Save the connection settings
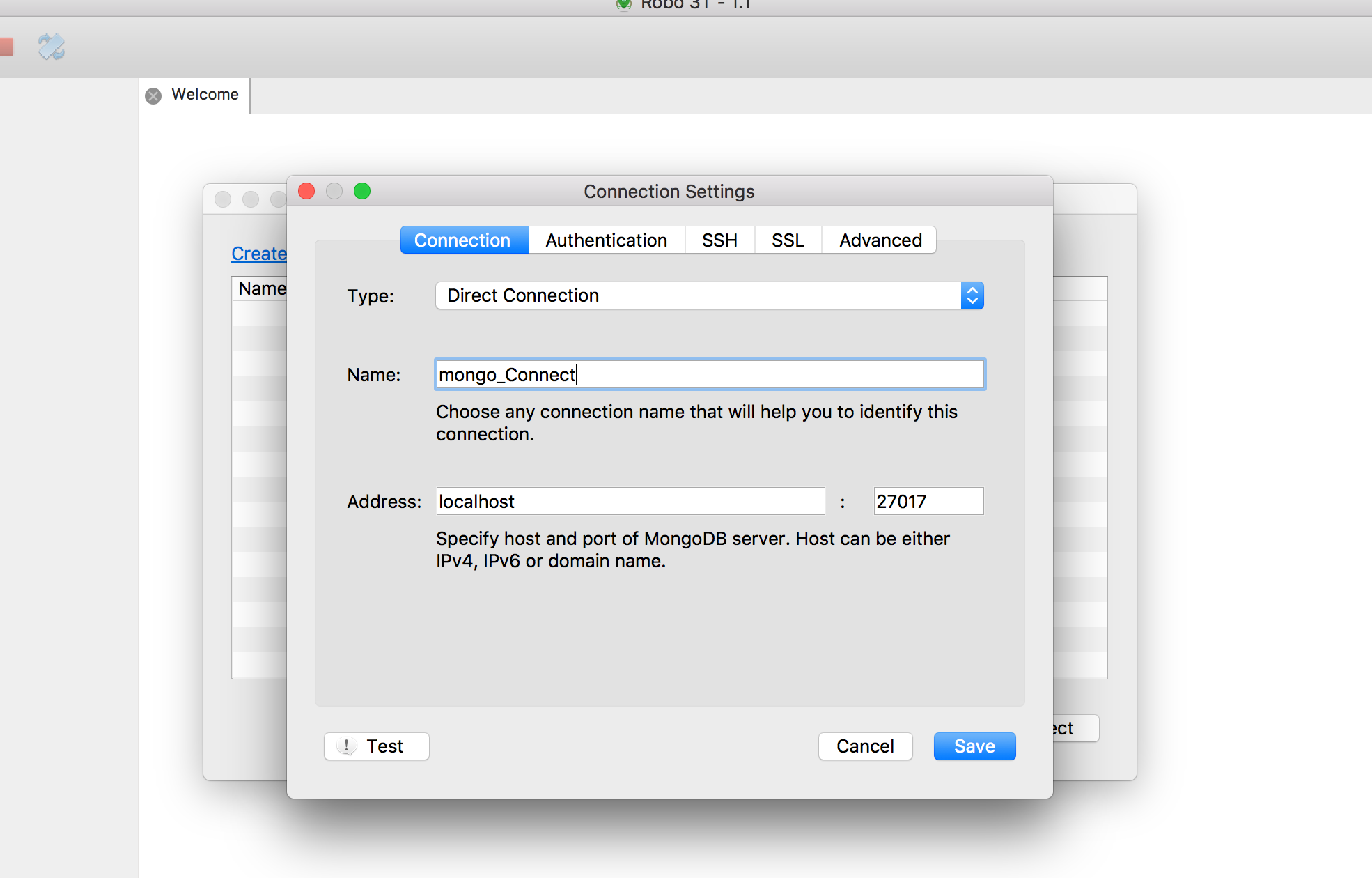1372x878 pixels. pyautogui.click(x=974, y=746)
